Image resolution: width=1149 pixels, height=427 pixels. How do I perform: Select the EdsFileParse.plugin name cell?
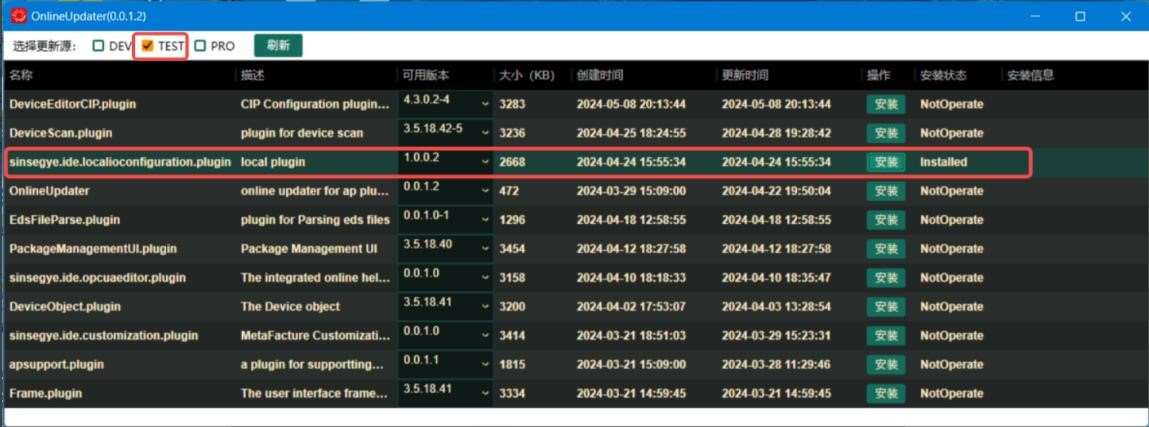coord(64,220)
